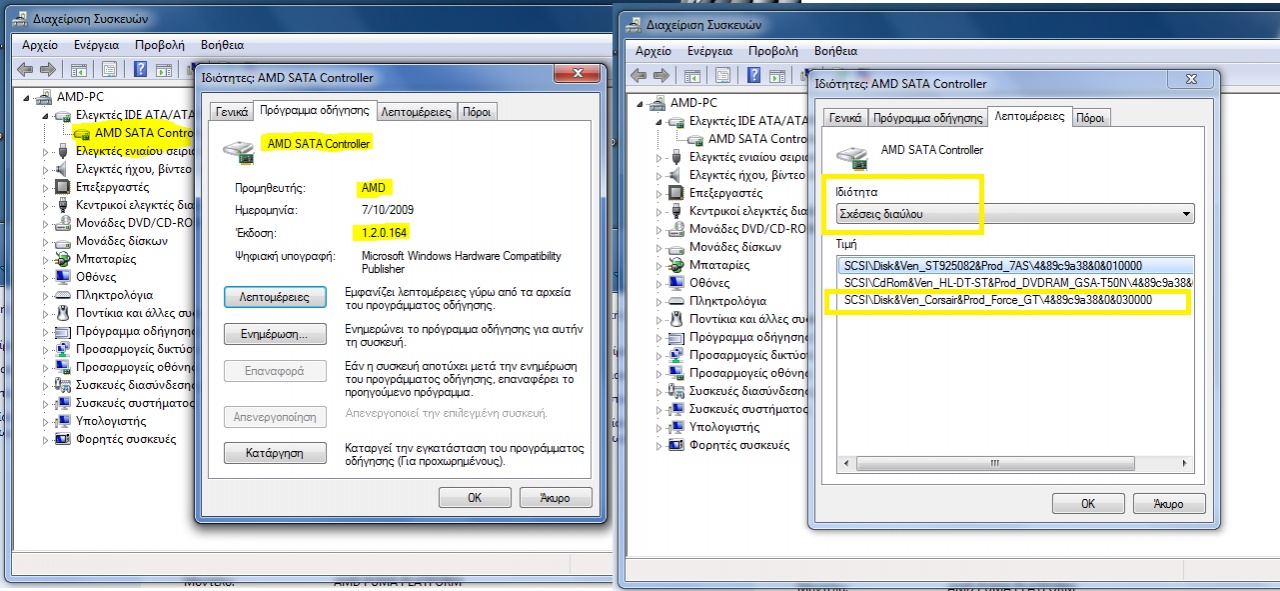
Task: Click Λεπτομέρειες driver details button
Action: [x=275, y=297]
